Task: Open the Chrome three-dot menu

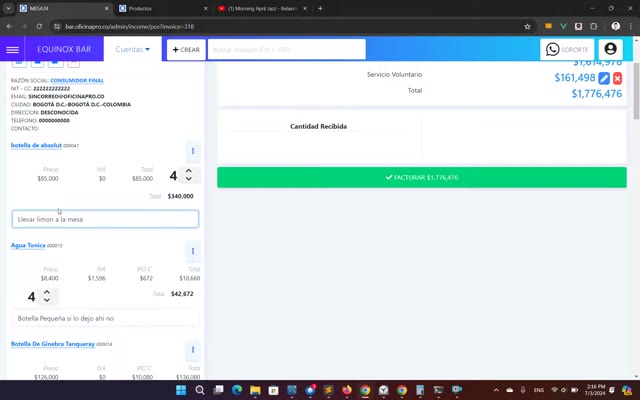Action: pos(631,27)
